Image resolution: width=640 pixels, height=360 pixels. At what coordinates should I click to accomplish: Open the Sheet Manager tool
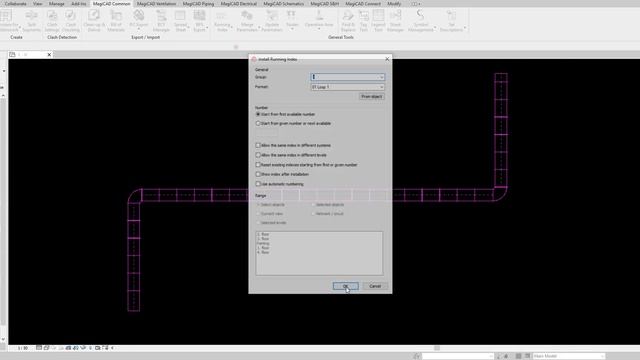(395, 21)
